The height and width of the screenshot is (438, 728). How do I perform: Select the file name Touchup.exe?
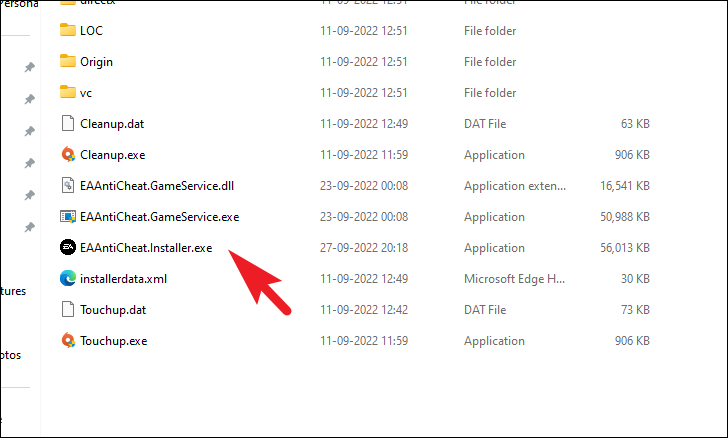click(113, 341)
